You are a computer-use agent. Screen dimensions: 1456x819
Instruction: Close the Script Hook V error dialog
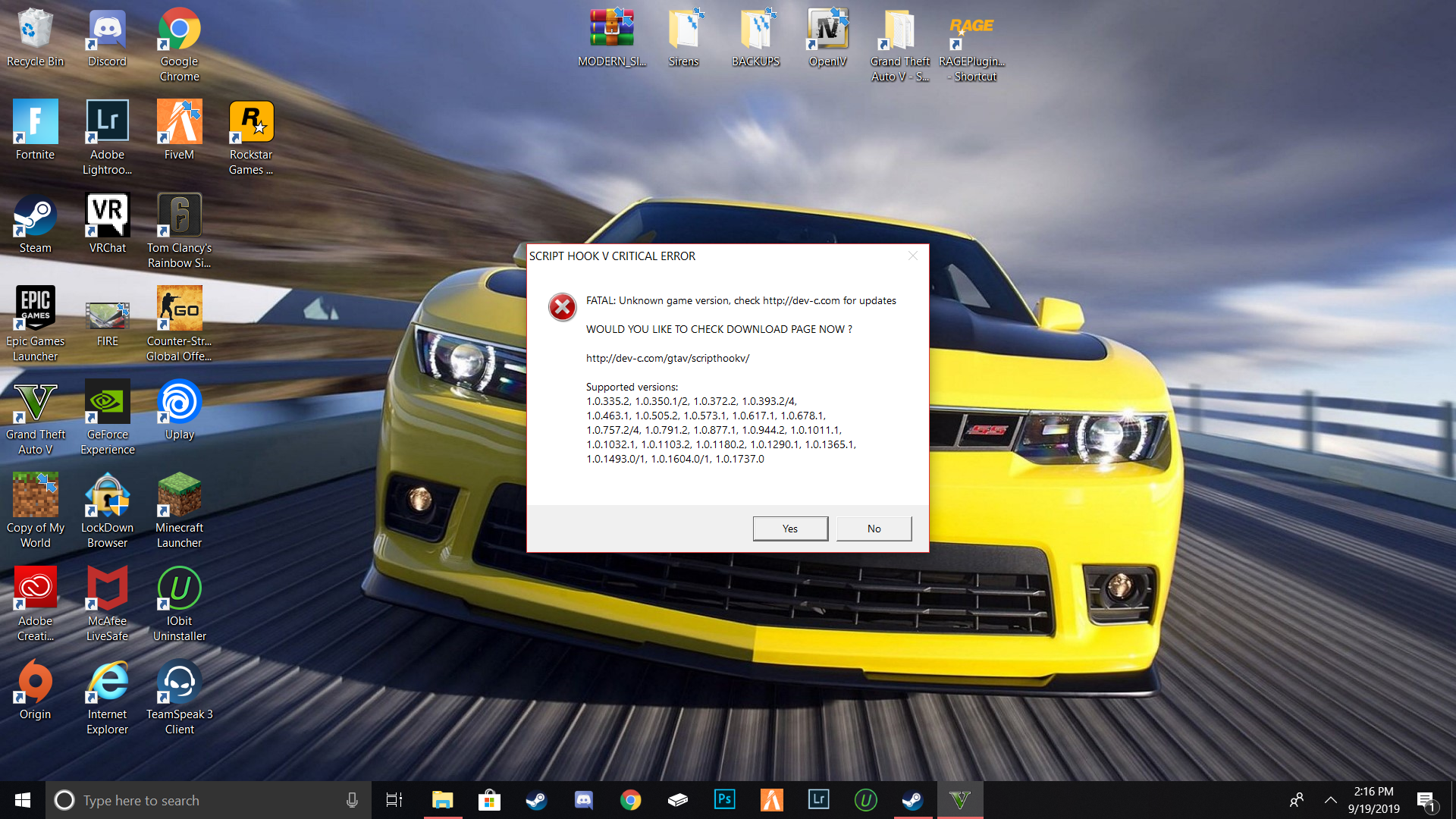point(913,256)
